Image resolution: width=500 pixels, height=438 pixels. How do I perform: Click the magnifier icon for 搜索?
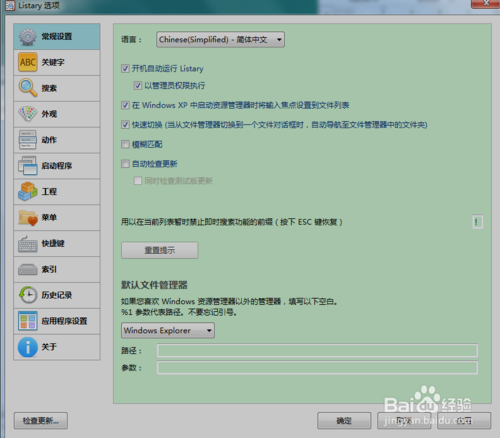pos(28,88)
